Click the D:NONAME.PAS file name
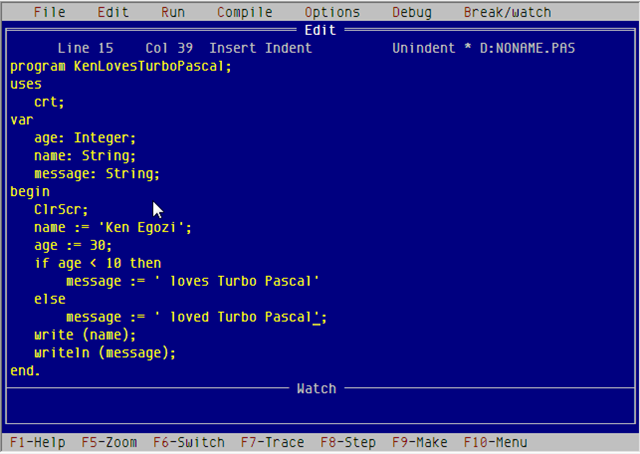 pyautogui.click(x=528, y=48)
